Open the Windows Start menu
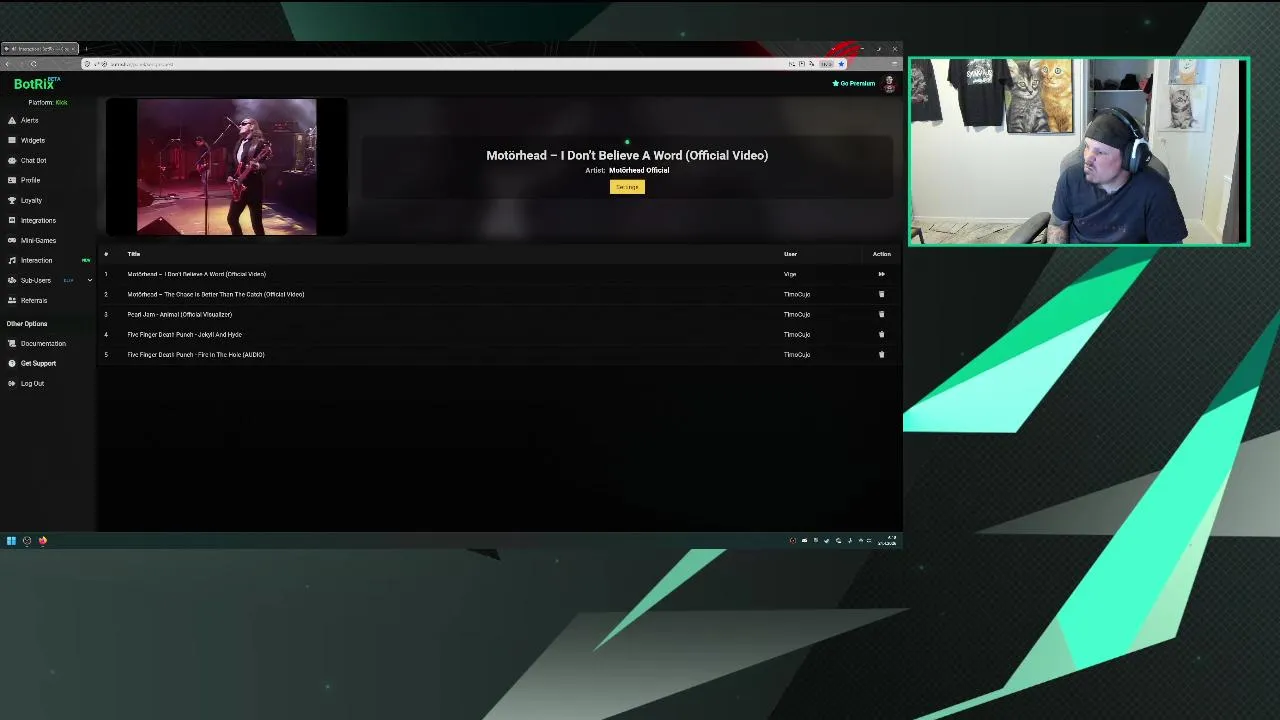 click(11, 541)
